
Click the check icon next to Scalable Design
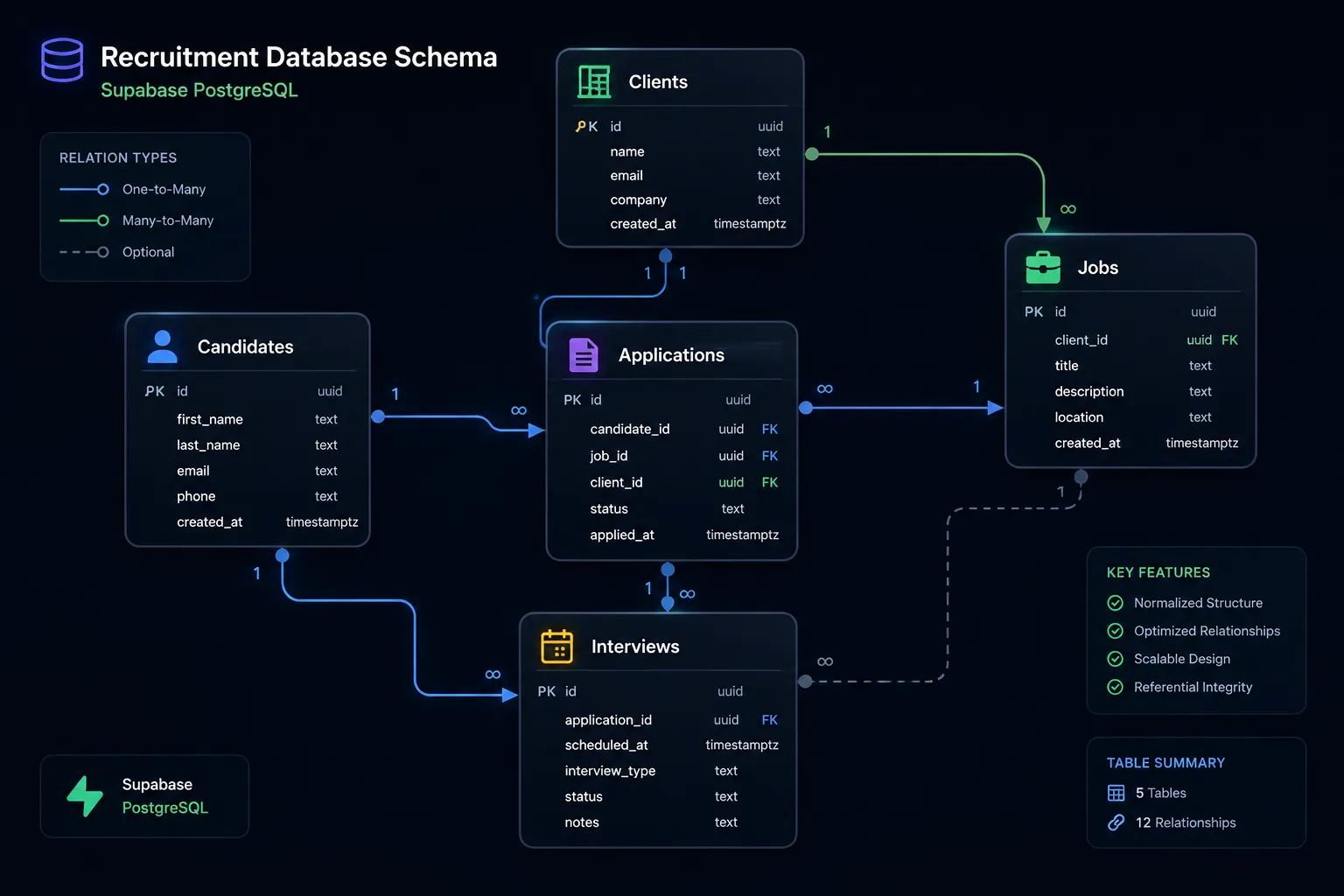[1116, 659]
